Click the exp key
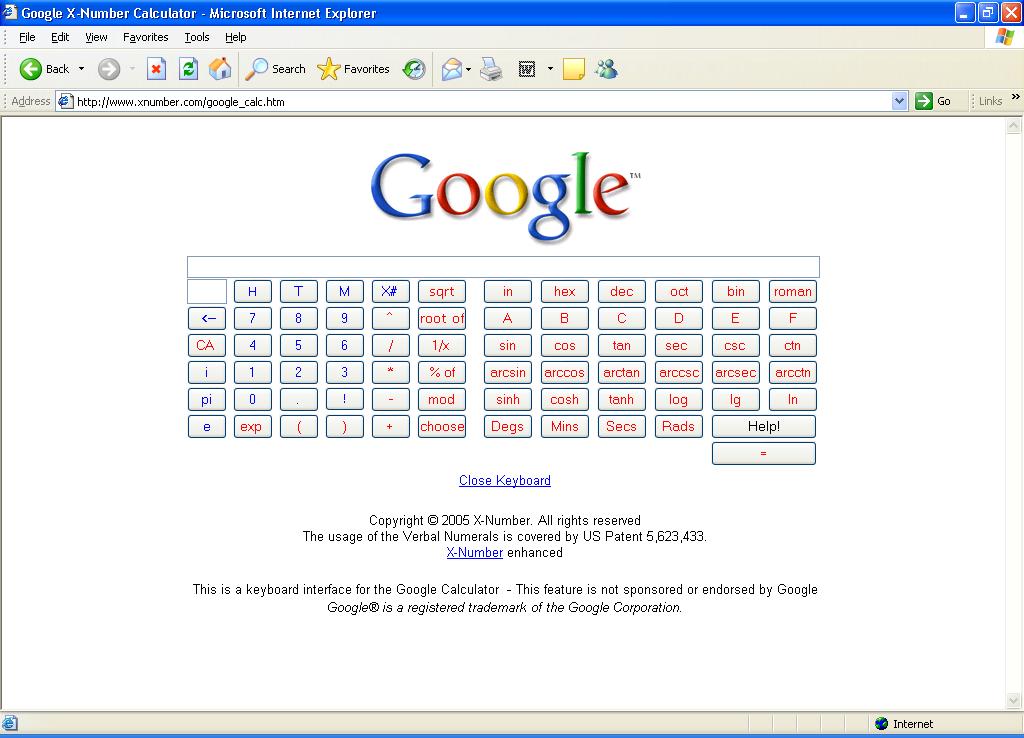Image resolution: width=1024 pixels, height=738 pixels. [x=253, y=426]
